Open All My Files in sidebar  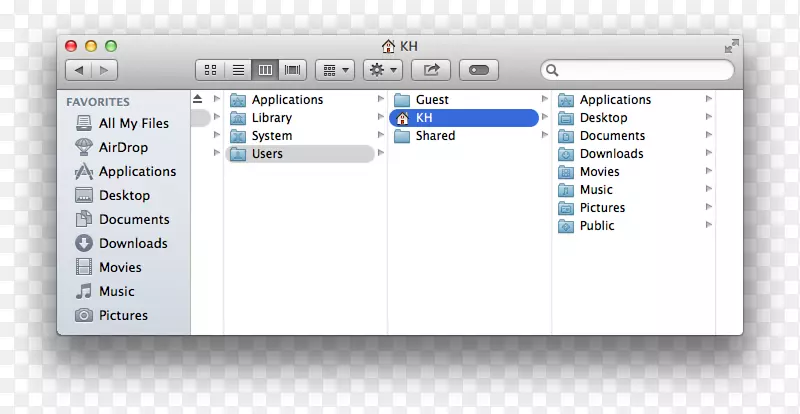point(122,124)
